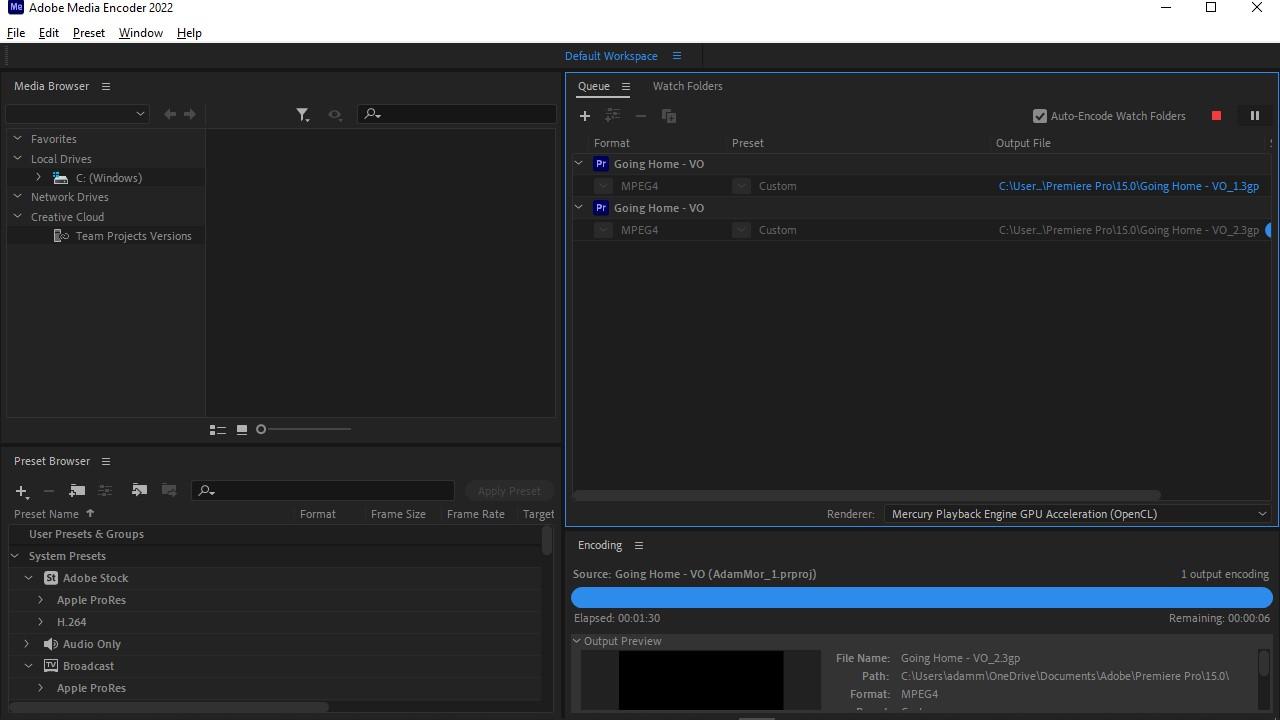The width and height of the screenshot is (1280, 720).
Task: Select the Queue tab
Action: pos(594,86)
